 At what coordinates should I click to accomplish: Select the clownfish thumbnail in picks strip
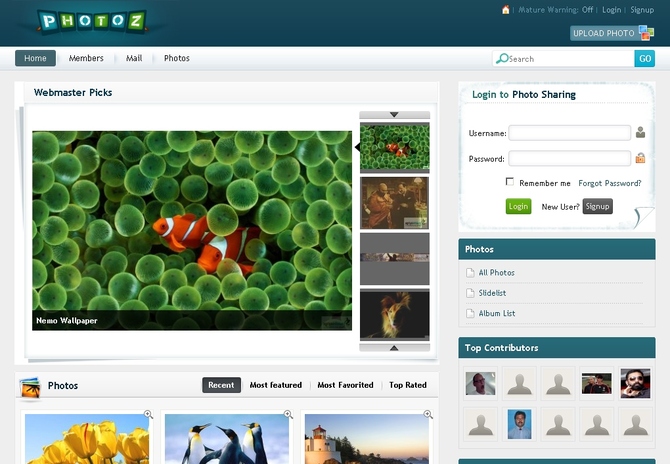pos(394,147)
